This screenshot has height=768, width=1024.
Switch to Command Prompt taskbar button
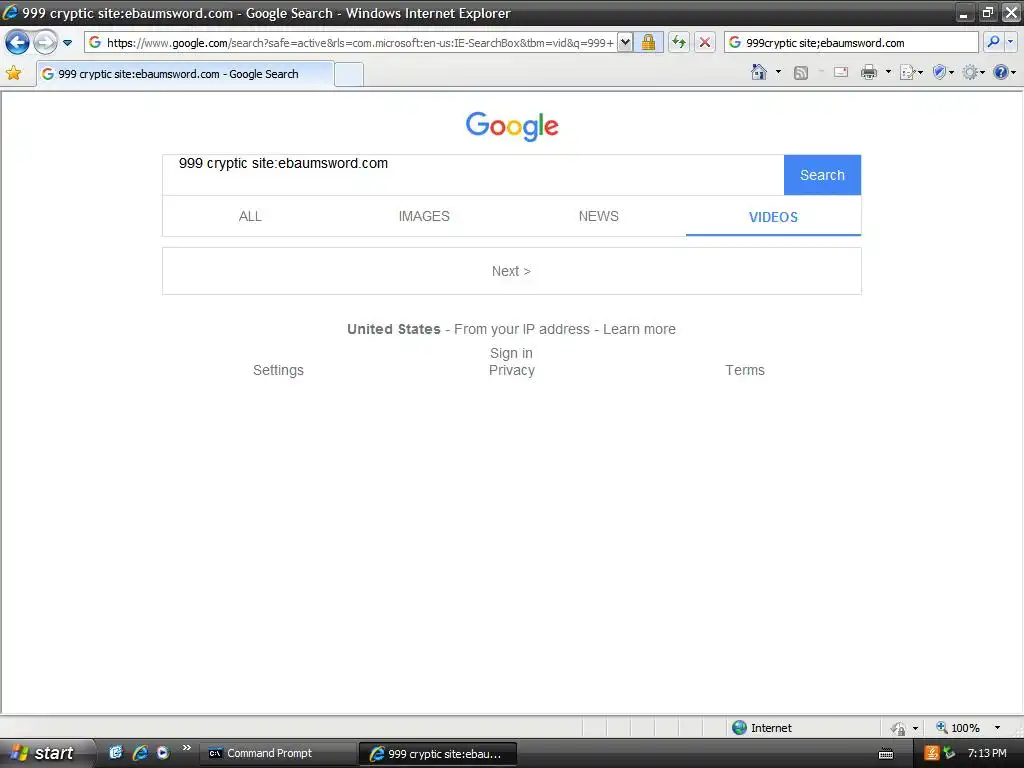[277, 753]
